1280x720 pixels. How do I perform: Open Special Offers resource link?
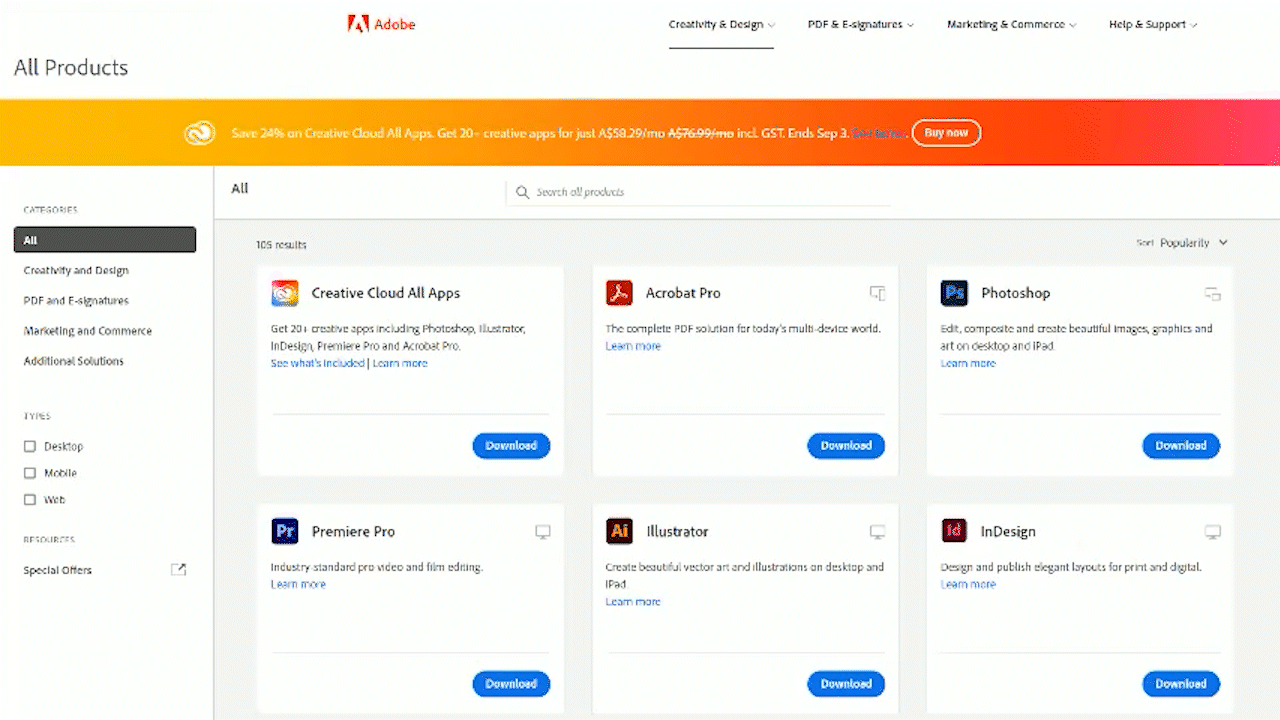[x=58, y=570]
